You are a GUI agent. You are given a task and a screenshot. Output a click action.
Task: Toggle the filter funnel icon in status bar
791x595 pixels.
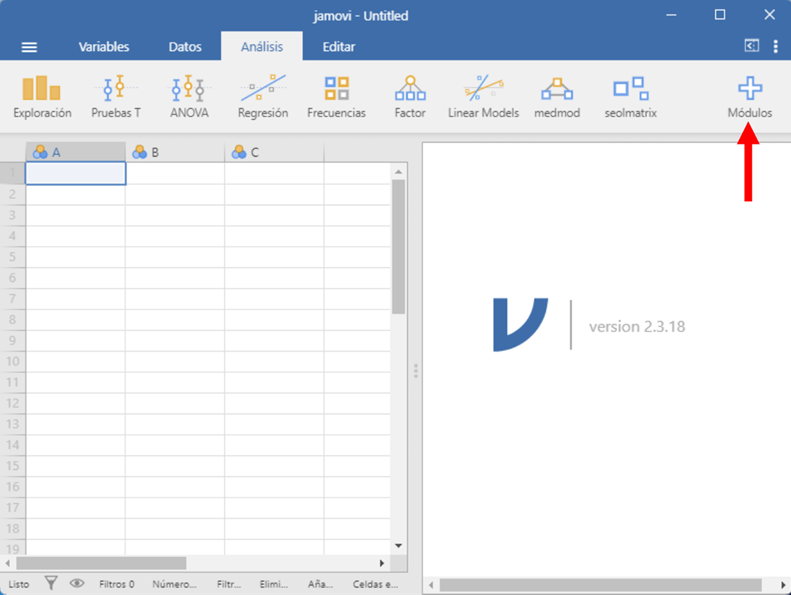[52, 583]
